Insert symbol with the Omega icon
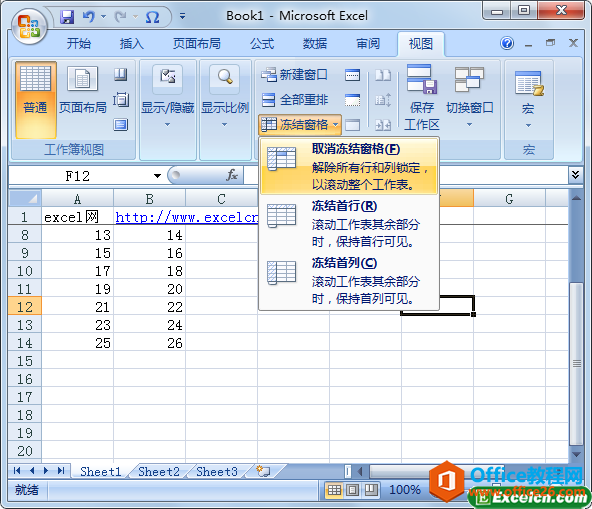The image size is (592, 509). (x=152, y=17)
